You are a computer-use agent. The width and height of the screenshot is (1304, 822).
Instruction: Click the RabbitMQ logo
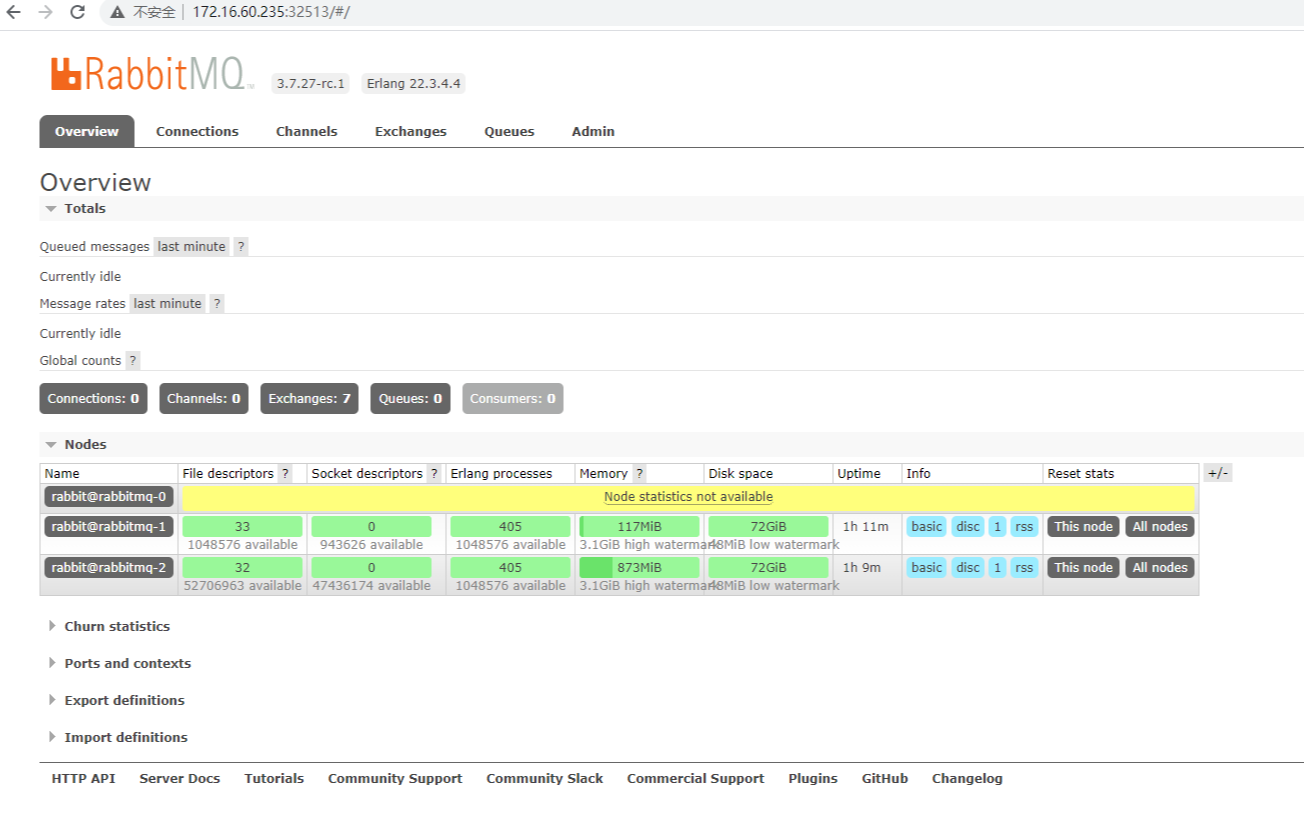(x=152, y=75)
